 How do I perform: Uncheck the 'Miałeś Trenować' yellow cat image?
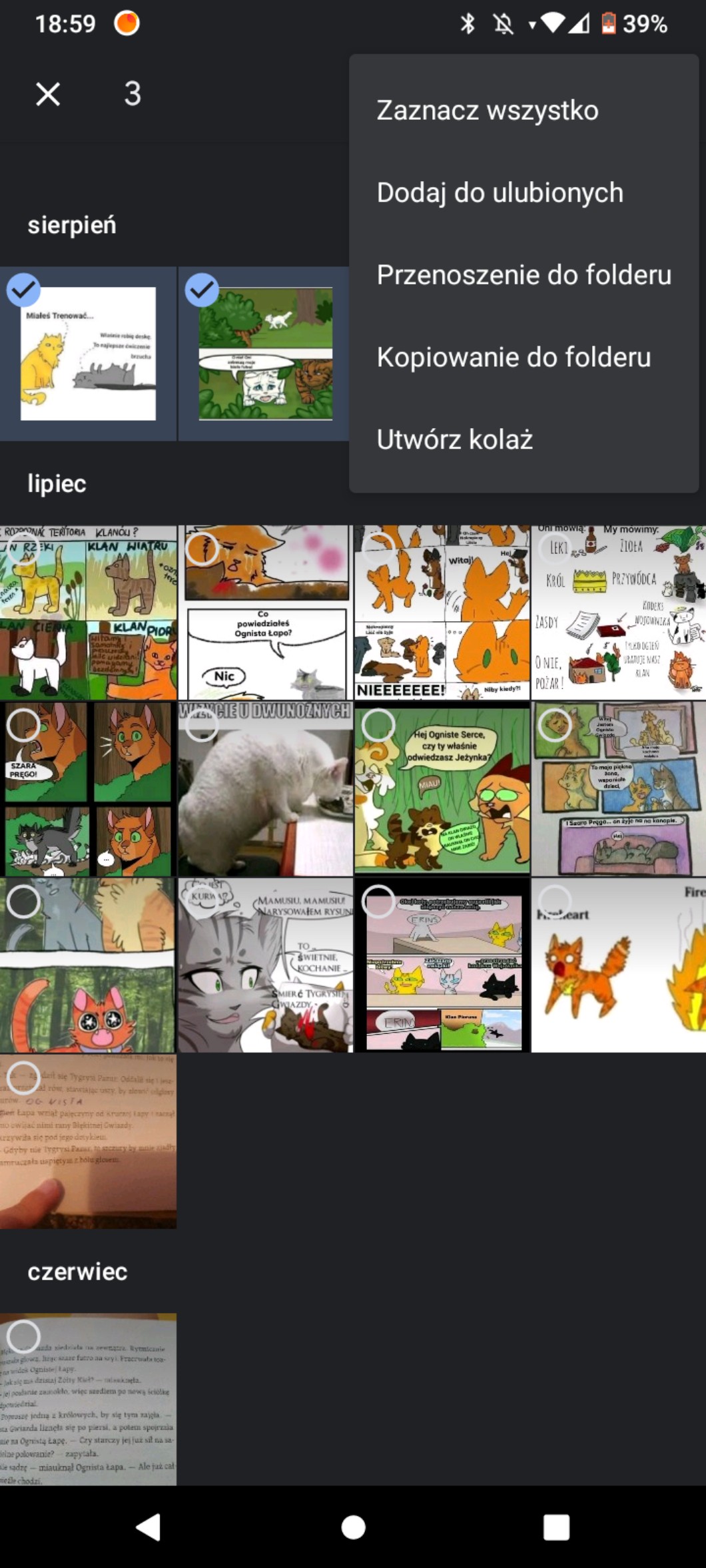coord(23,290)
